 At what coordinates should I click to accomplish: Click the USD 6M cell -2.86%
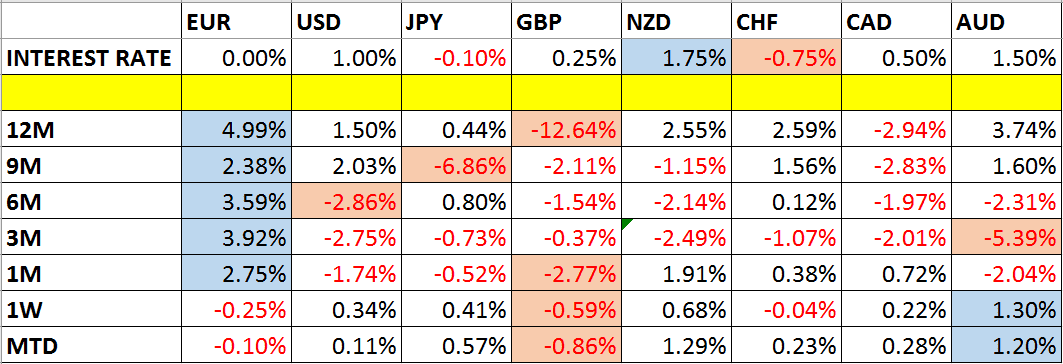[x=346, y=201]
